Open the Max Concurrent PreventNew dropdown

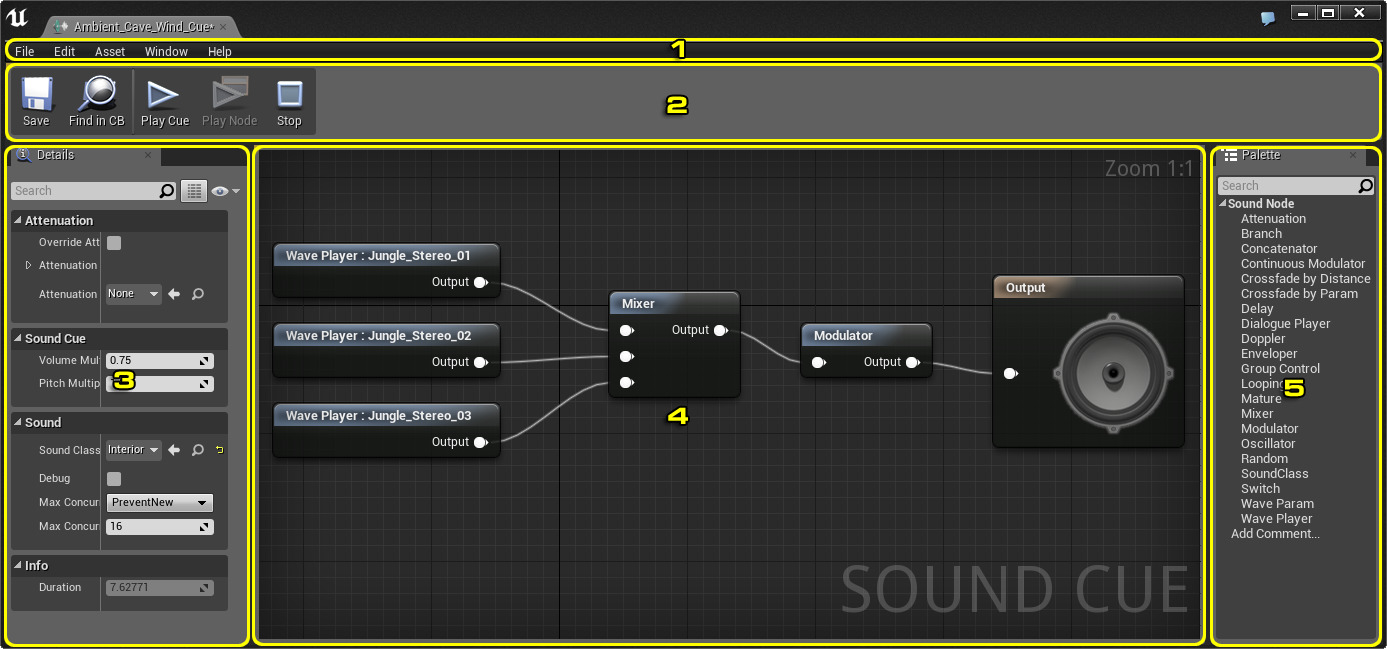[x=159, y=502]
